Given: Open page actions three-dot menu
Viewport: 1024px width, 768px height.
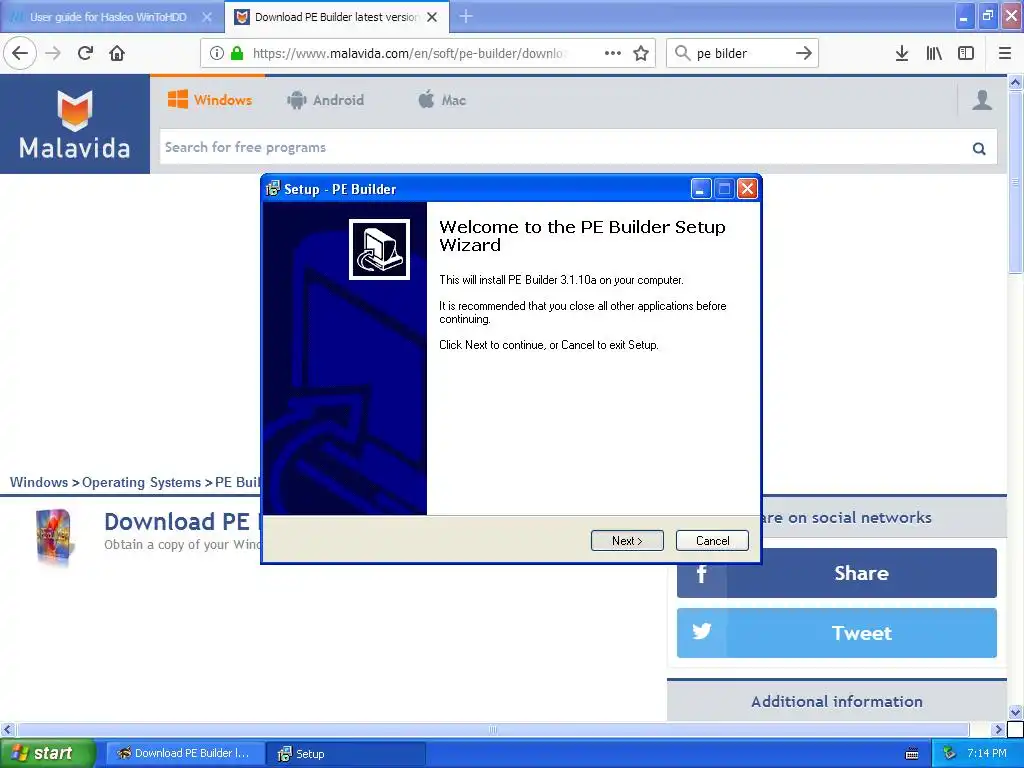Looking at the screenshot, I should (x=613, y=54).
